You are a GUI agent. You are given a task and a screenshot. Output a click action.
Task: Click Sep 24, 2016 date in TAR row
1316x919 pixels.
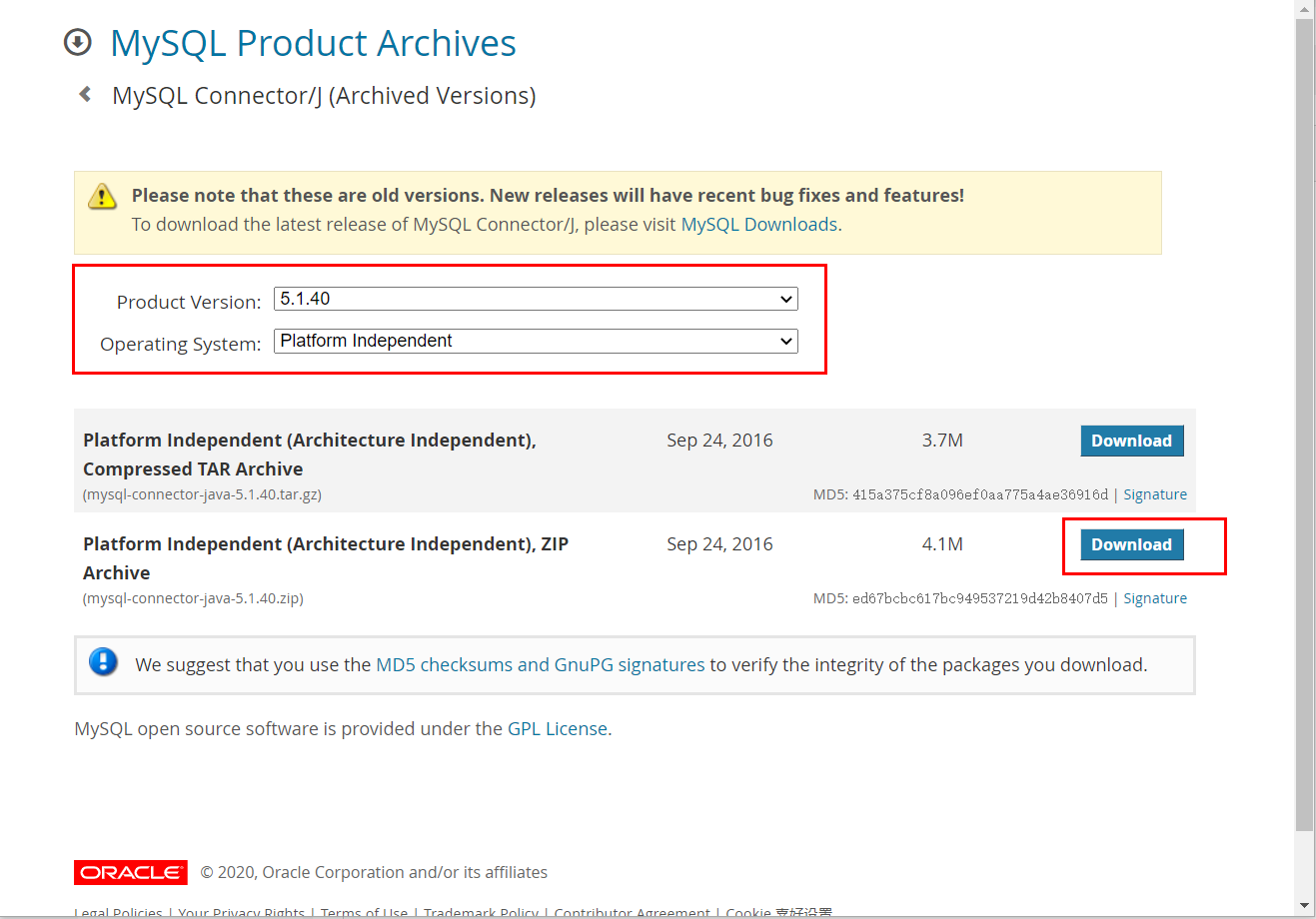point(719,441)
